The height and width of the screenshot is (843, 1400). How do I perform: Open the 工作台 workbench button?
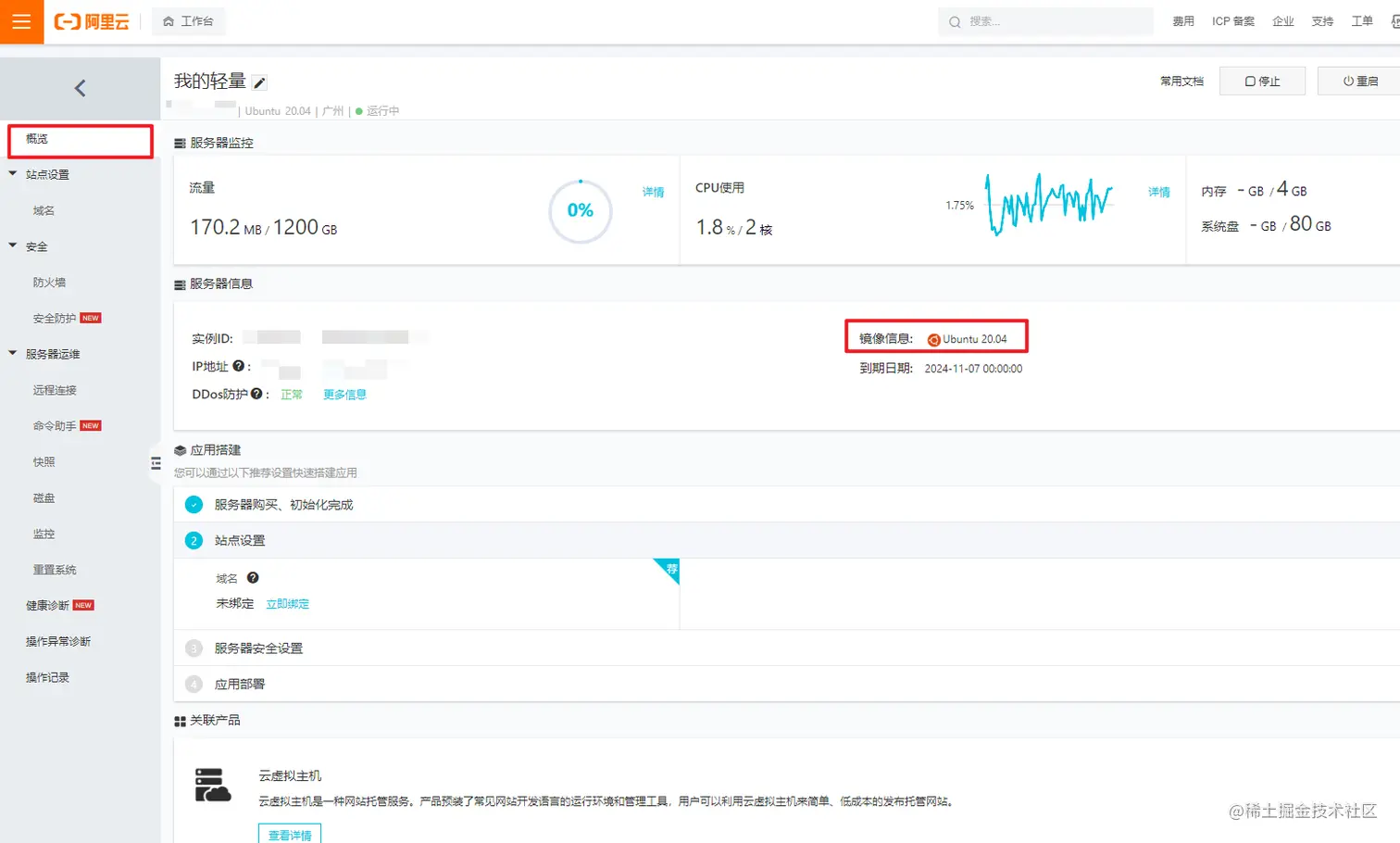coord(188,21)
